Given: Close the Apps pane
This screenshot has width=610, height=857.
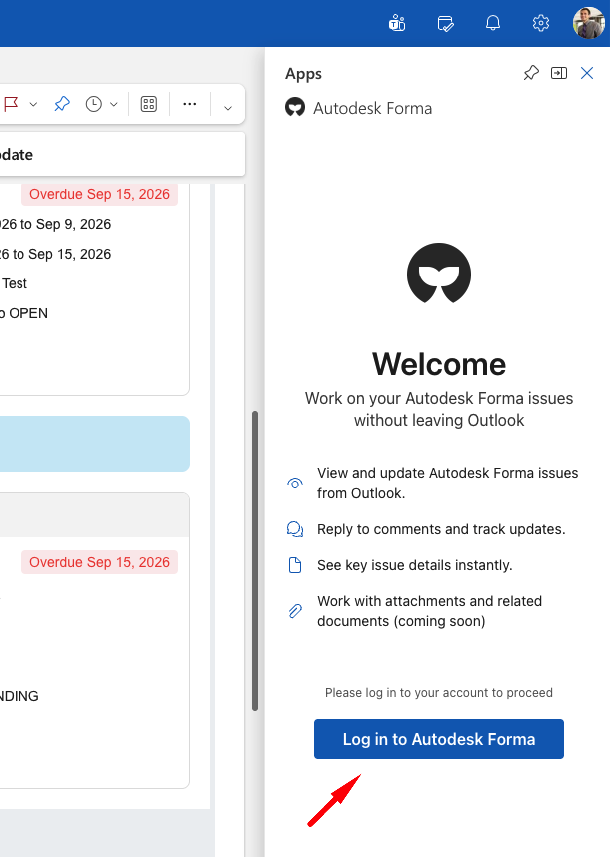Looking at the screenshot, I should click(x=587, y=73).
